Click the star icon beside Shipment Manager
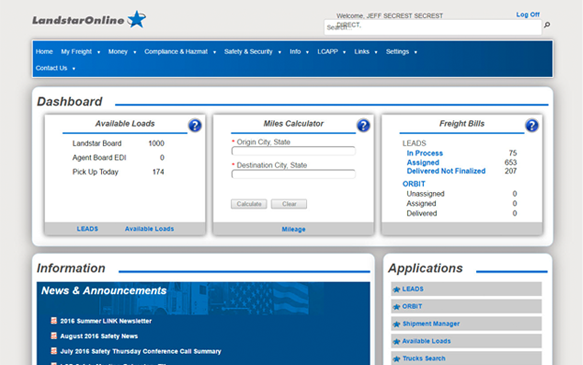The width and height of the screenshot is (583, 365). coord(396,324)
